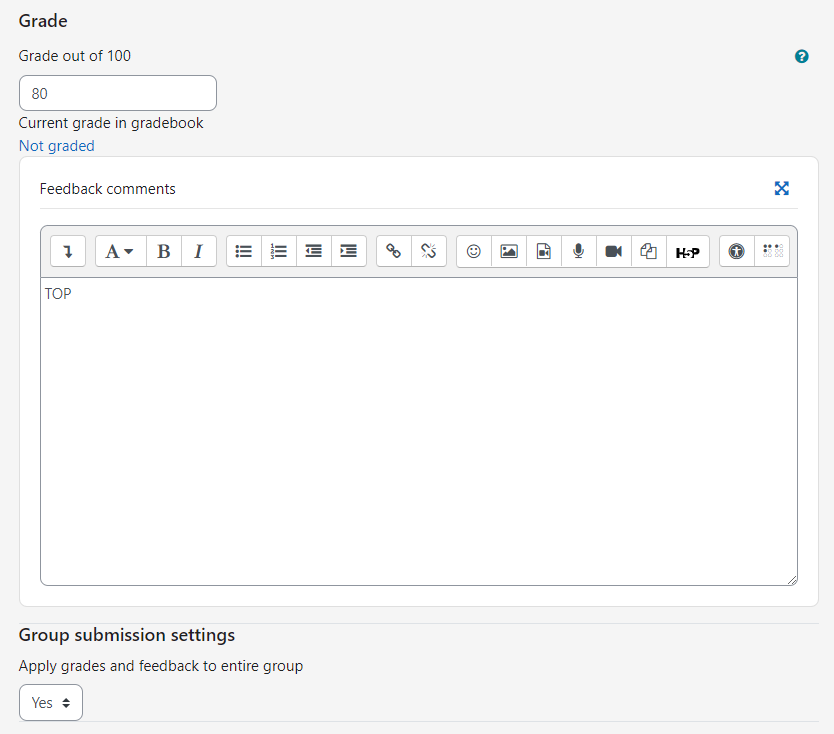Click the Feedback comments label
The height and width of the screenshot is (734, 834).
tap(107, 189)
